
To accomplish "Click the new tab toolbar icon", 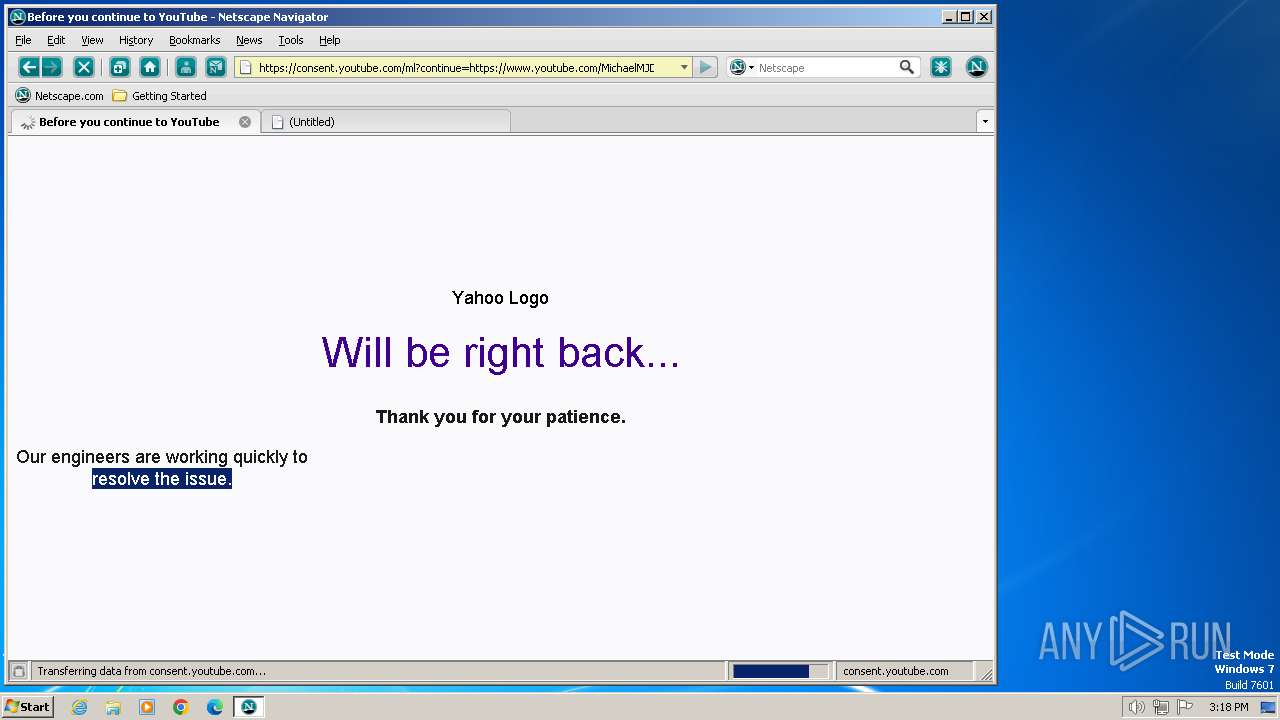I will click(119, 67).
